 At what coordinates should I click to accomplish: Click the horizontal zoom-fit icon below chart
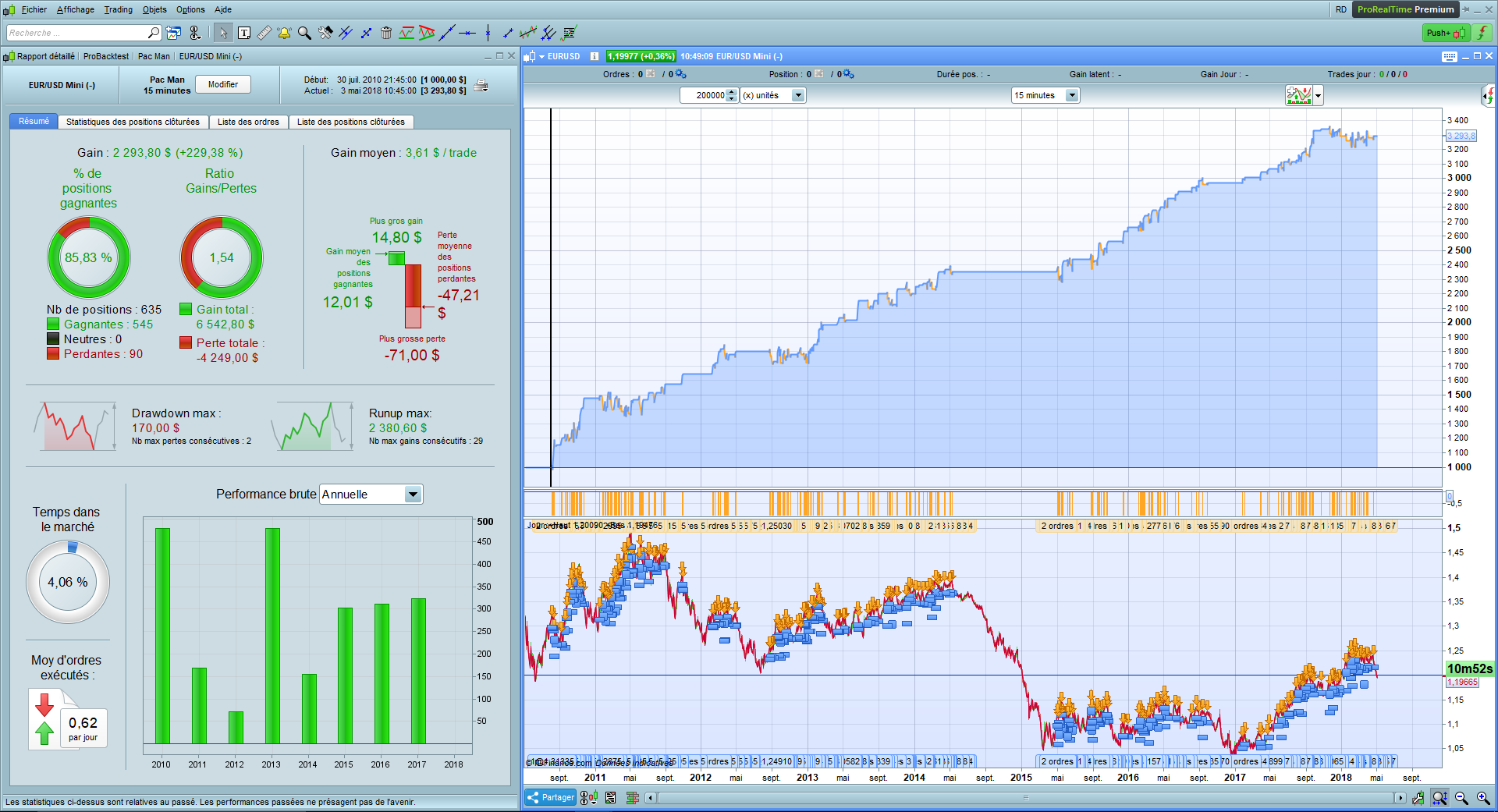[1439, 798]
